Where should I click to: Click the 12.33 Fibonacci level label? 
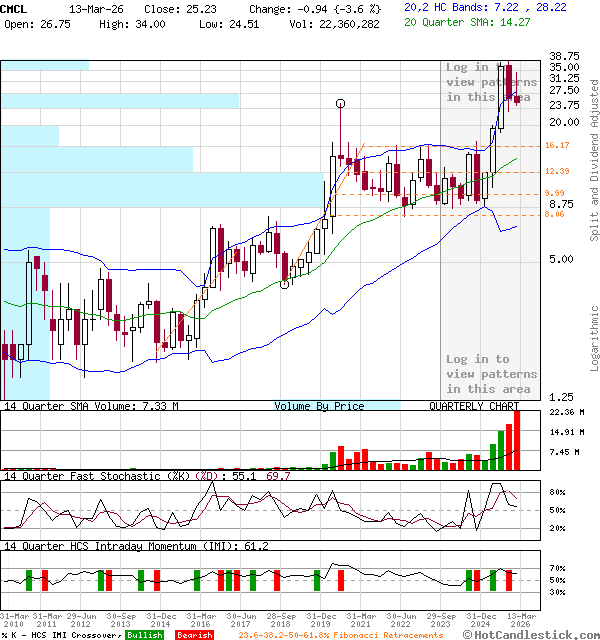(557, 172)
